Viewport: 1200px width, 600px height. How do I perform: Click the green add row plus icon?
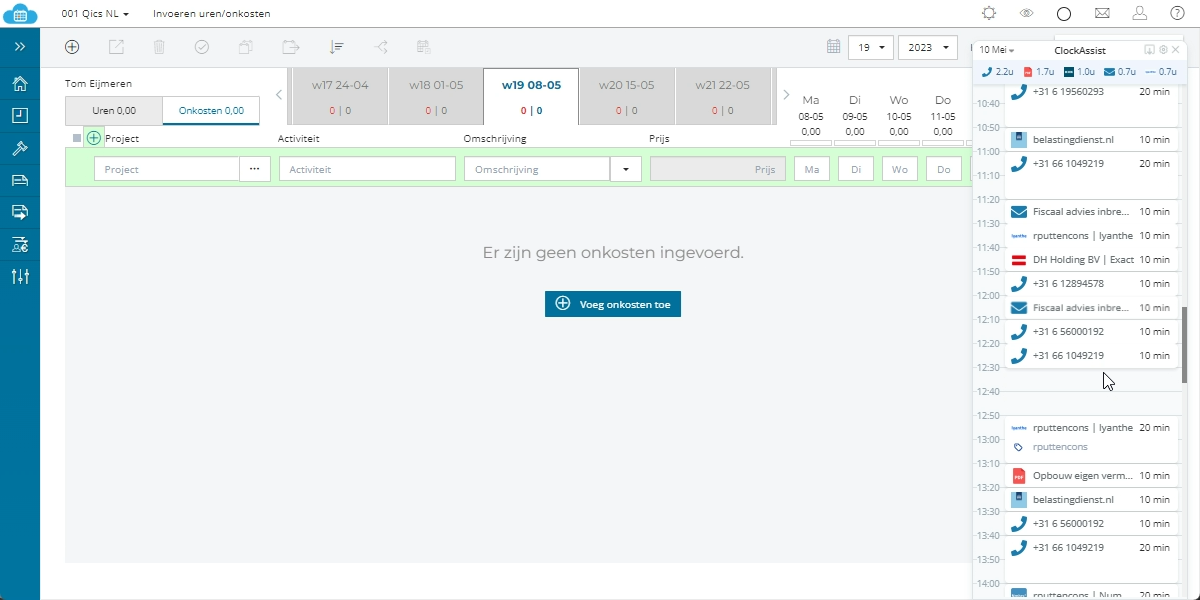[x=94, y=138]
